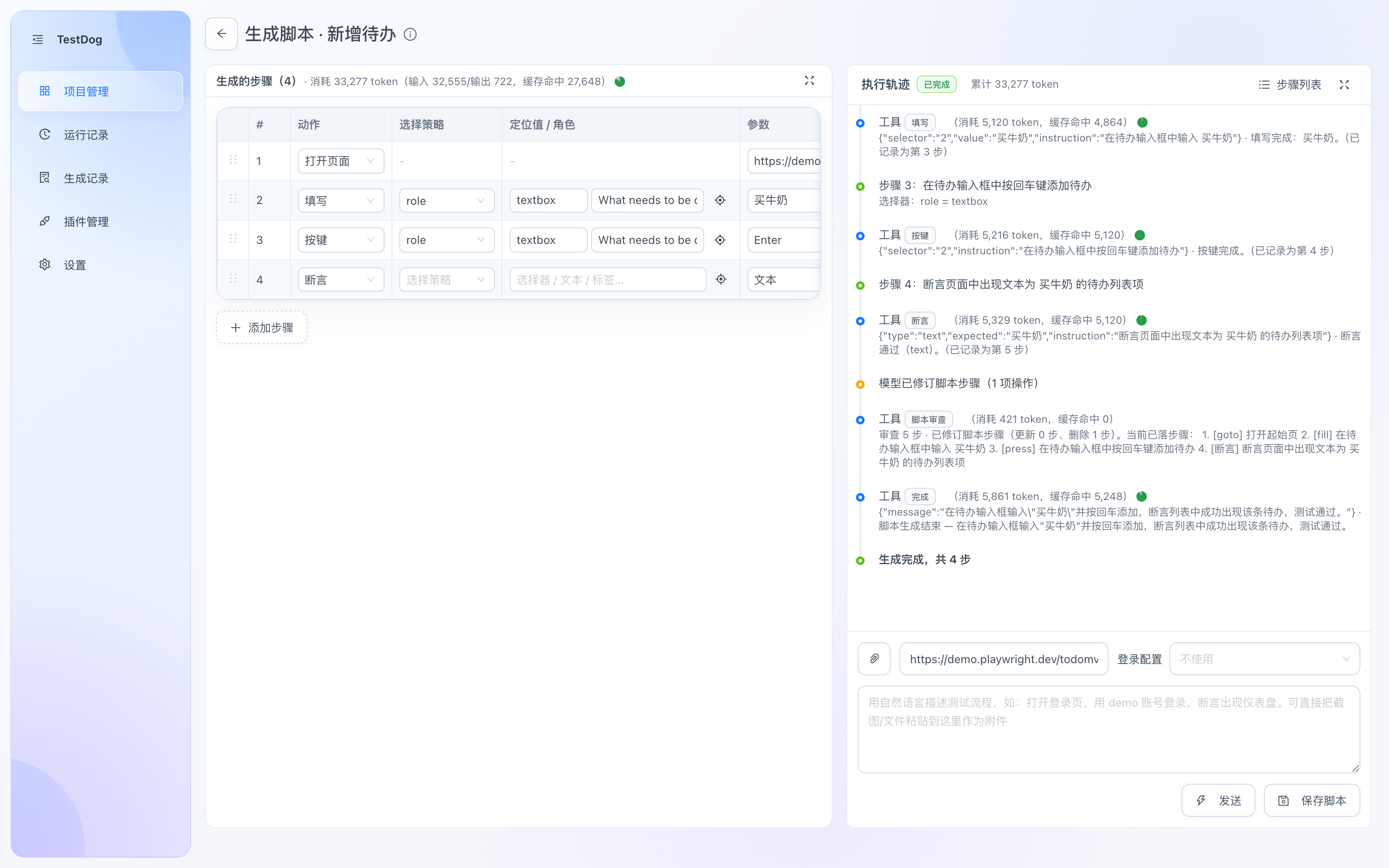The image size is (1389, 868).
Task: Open role strategy dropdown in step 2
Action: (447, 201)
